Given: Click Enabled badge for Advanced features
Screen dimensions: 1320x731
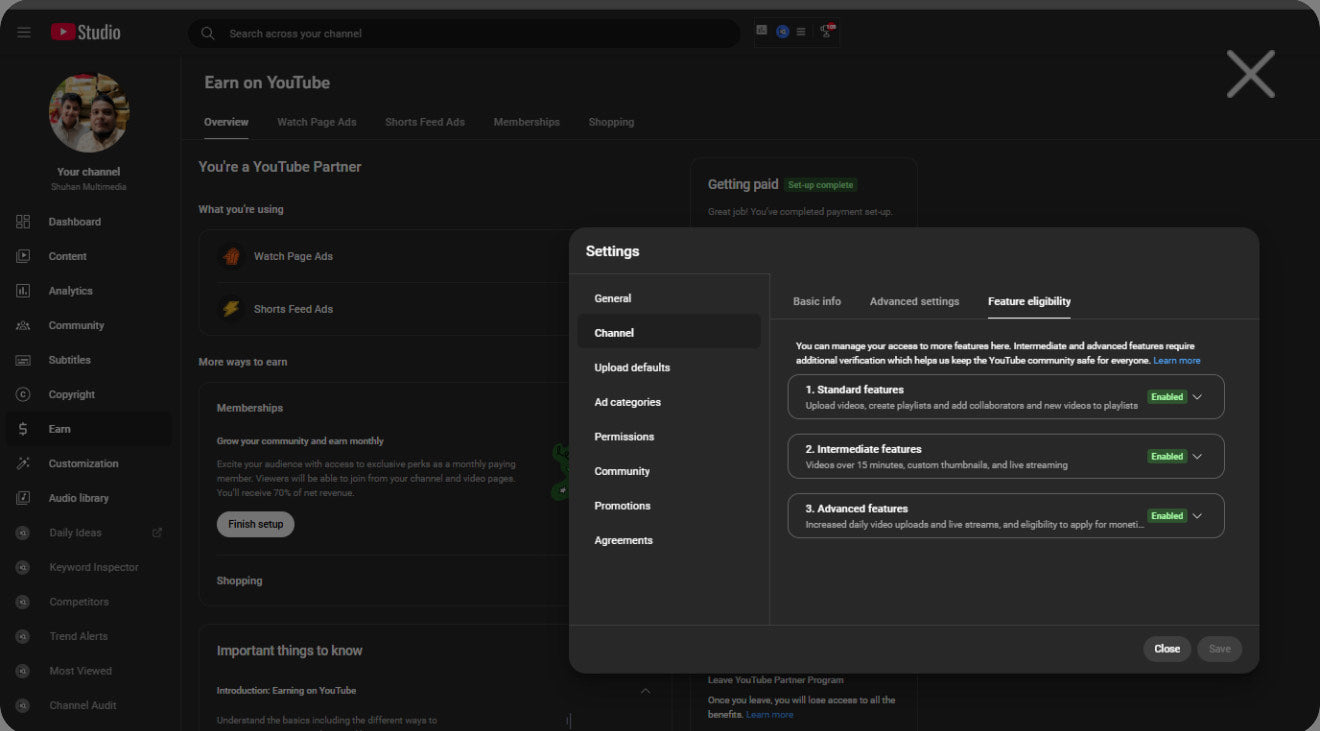Looking at the screenshot, I should [1166, 516].
